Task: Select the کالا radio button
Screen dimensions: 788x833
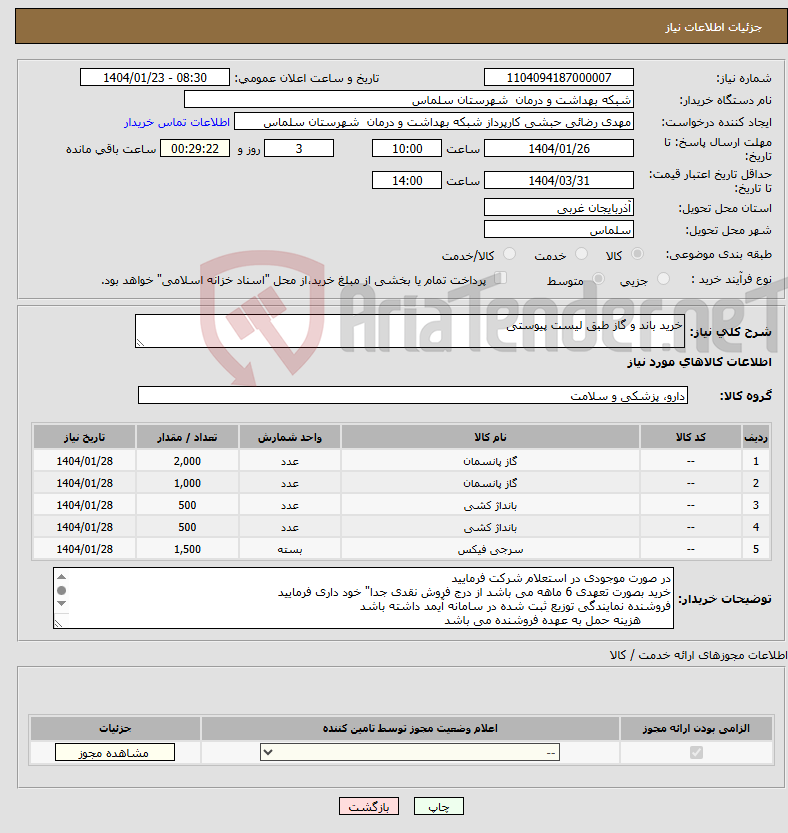Action: pos(637,254)
